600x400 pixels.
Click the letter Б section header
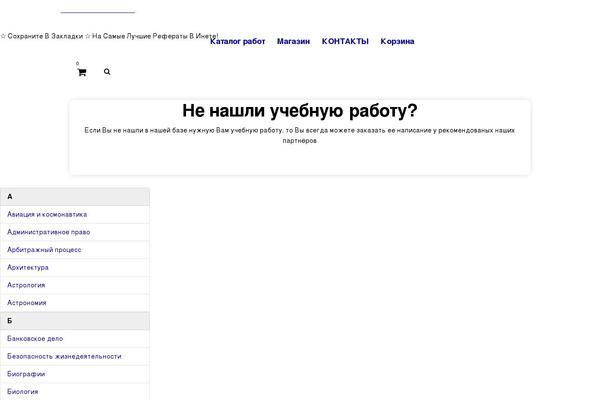75,321
